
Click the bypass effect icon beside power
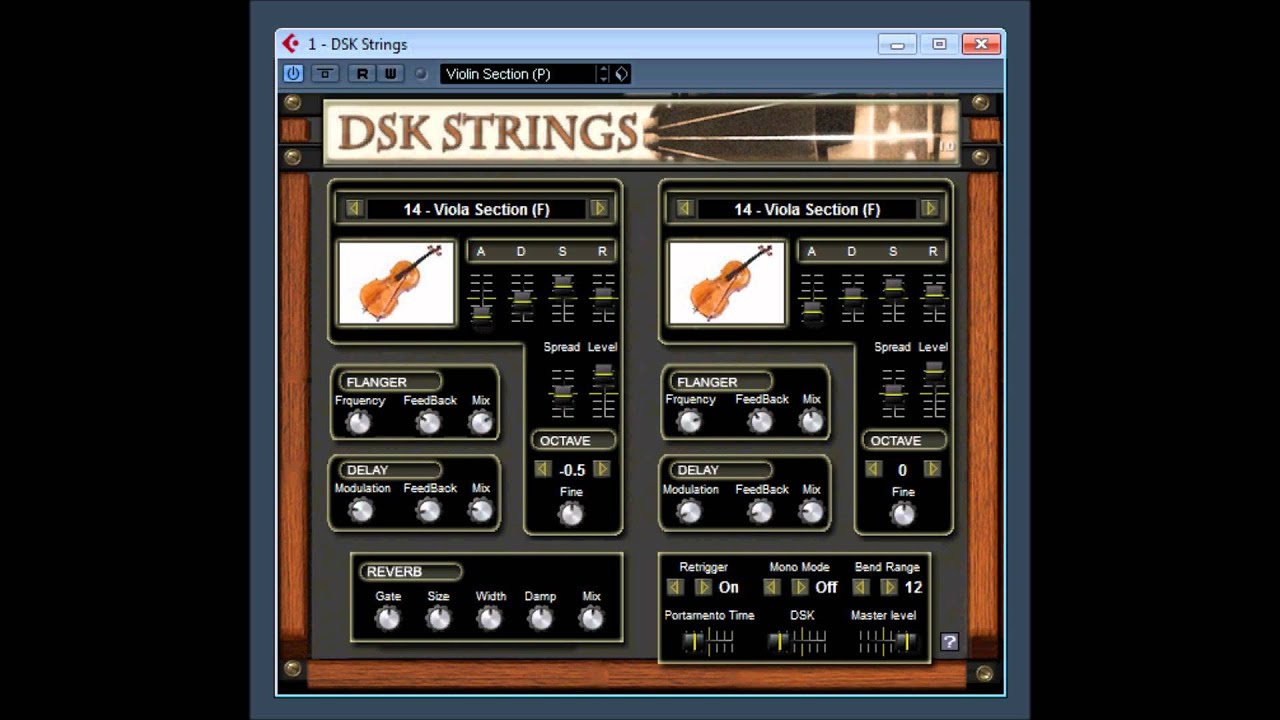coord(325,73)
